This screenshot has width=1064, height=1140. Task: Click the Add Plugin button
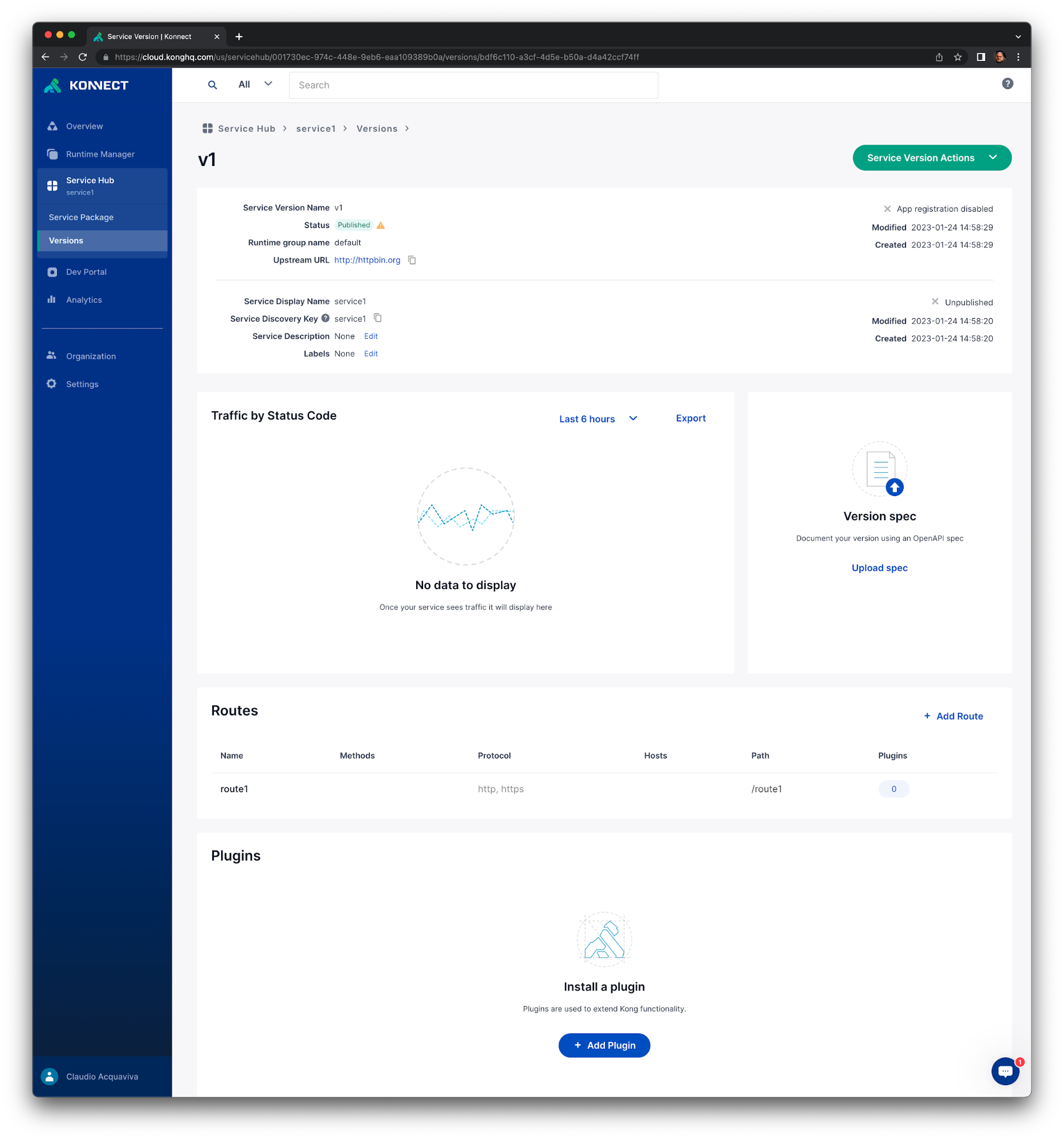pyautogui.click(x=604, y=1045)
